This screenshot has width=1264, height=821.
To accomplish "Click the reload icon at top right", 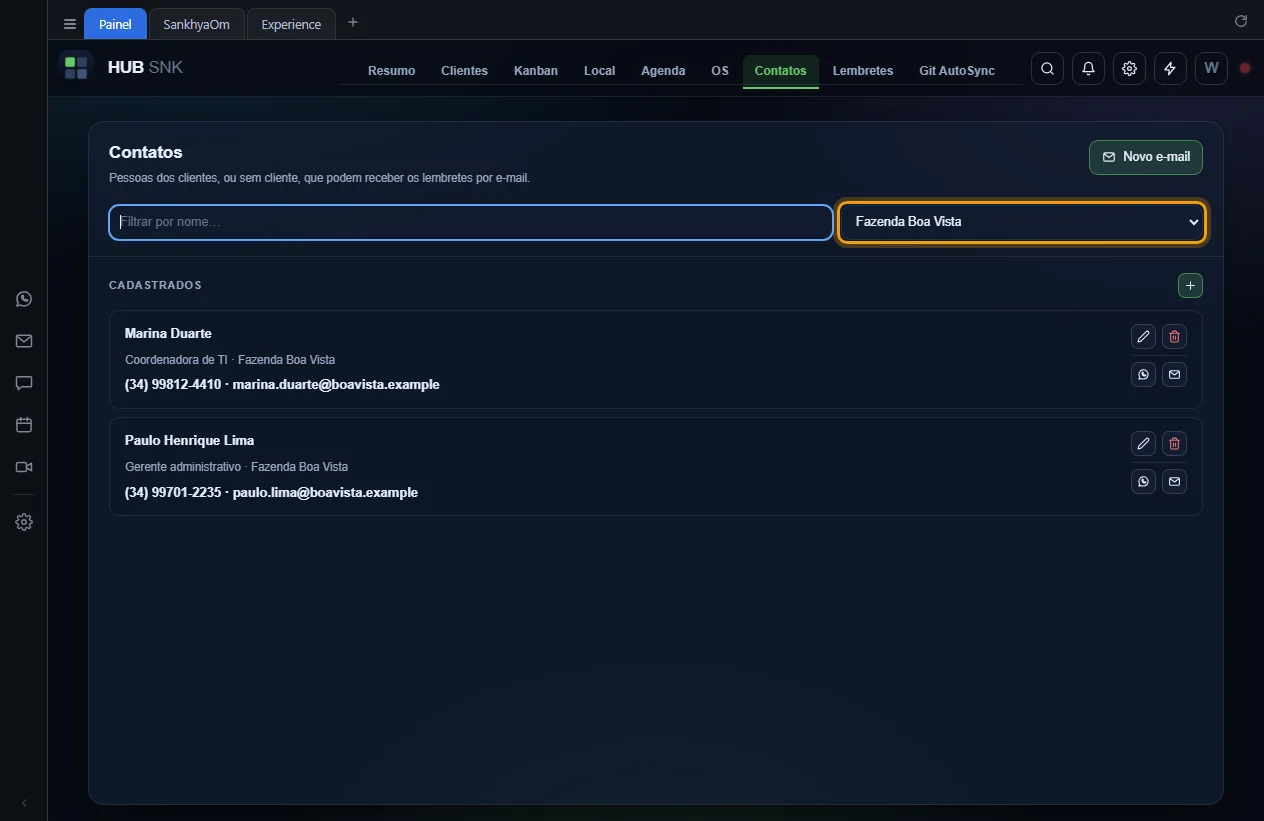I will click(1241, 21).
